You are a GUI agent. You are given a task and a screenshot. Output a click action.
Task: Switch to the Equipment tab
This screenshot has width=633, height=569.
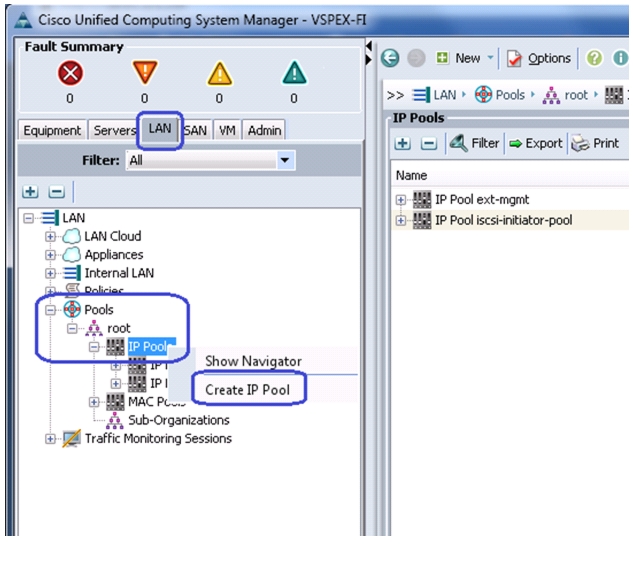52,130
